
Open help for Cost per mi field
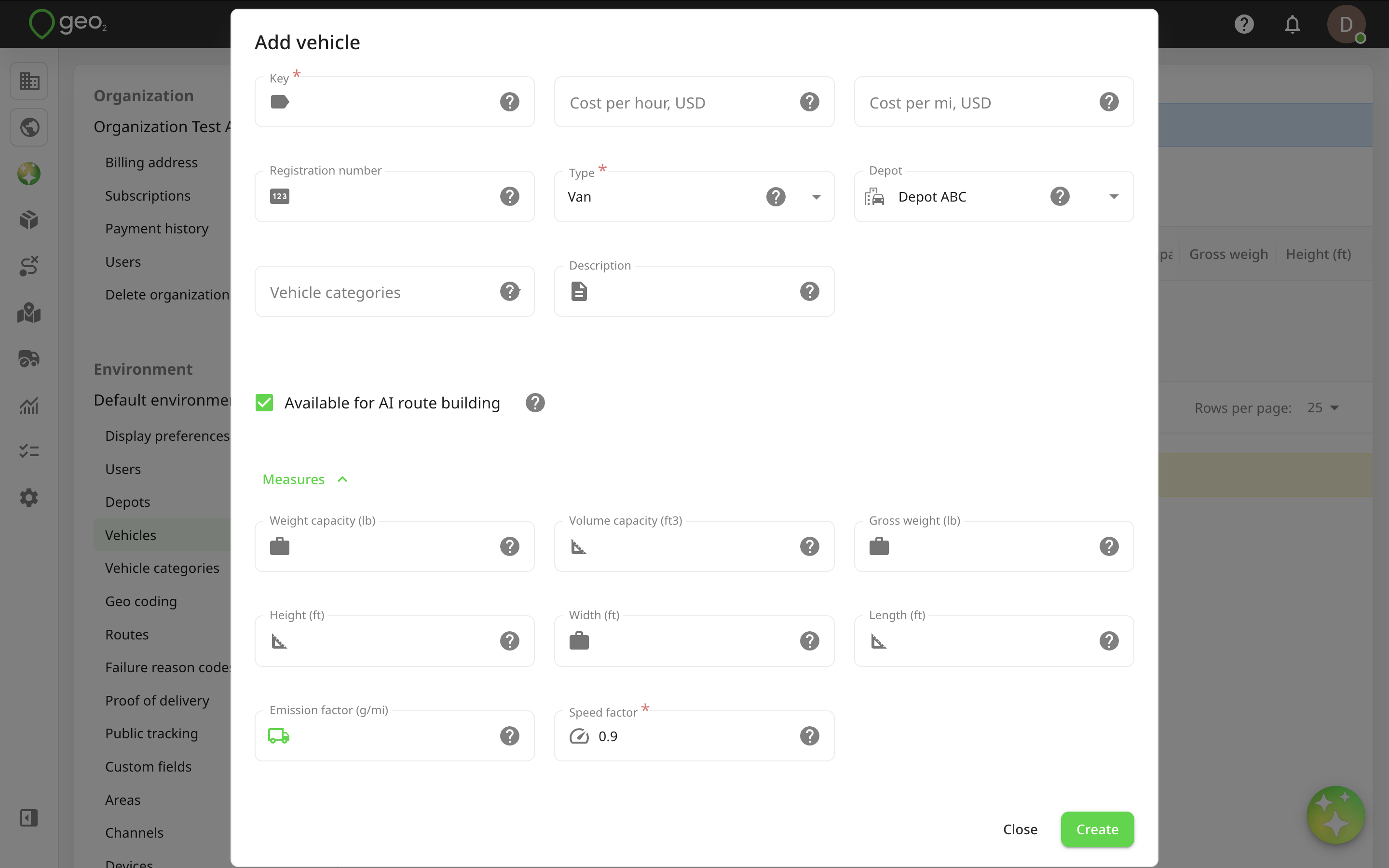(1109, 102)
